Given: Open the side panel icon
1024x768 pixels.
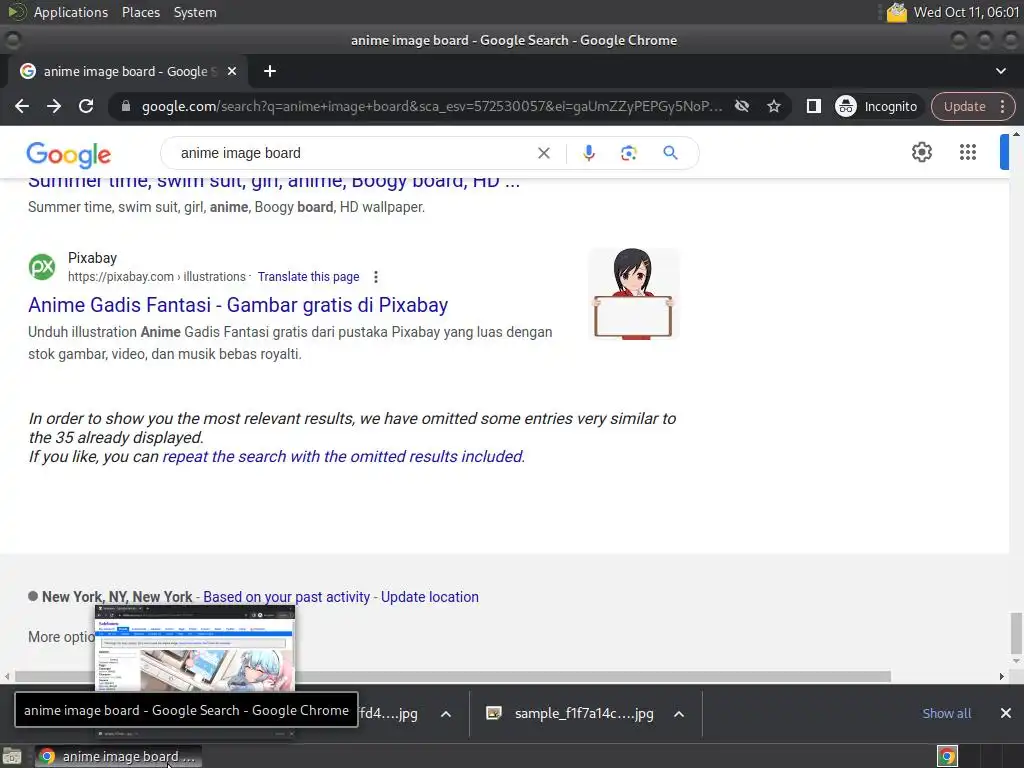Looking at the screenshot, I should [813, 106].
